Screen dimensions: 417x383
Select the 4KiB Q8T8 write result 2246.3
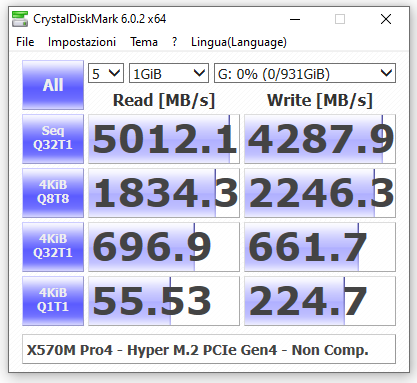[320, 193]
